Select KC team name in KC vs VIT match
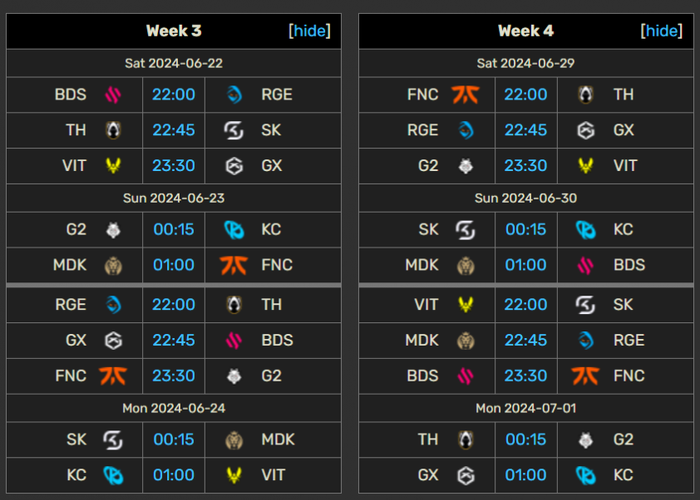The width and height of the screenshot is (700, 500). tap(76, 475)
